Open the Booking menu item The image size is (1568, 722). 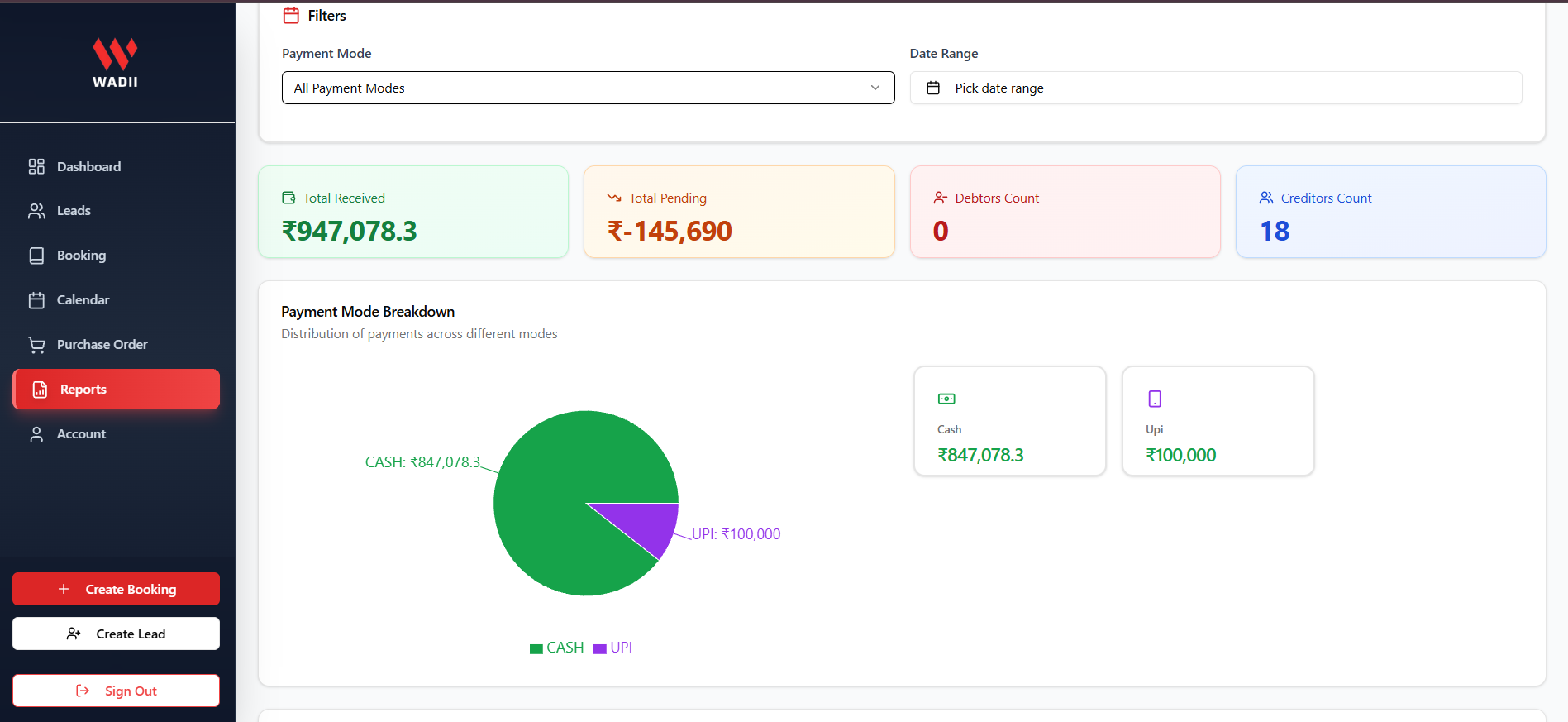pyautogui.click(x=116, y=256)
